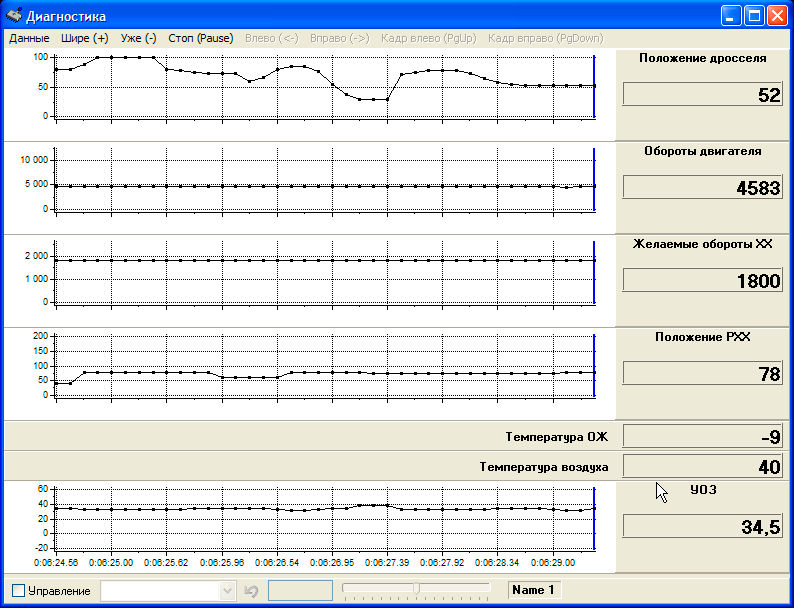The image size is (794, 608).
Task: Click the empty input field beside undo arrow
Action: point(300,591)
